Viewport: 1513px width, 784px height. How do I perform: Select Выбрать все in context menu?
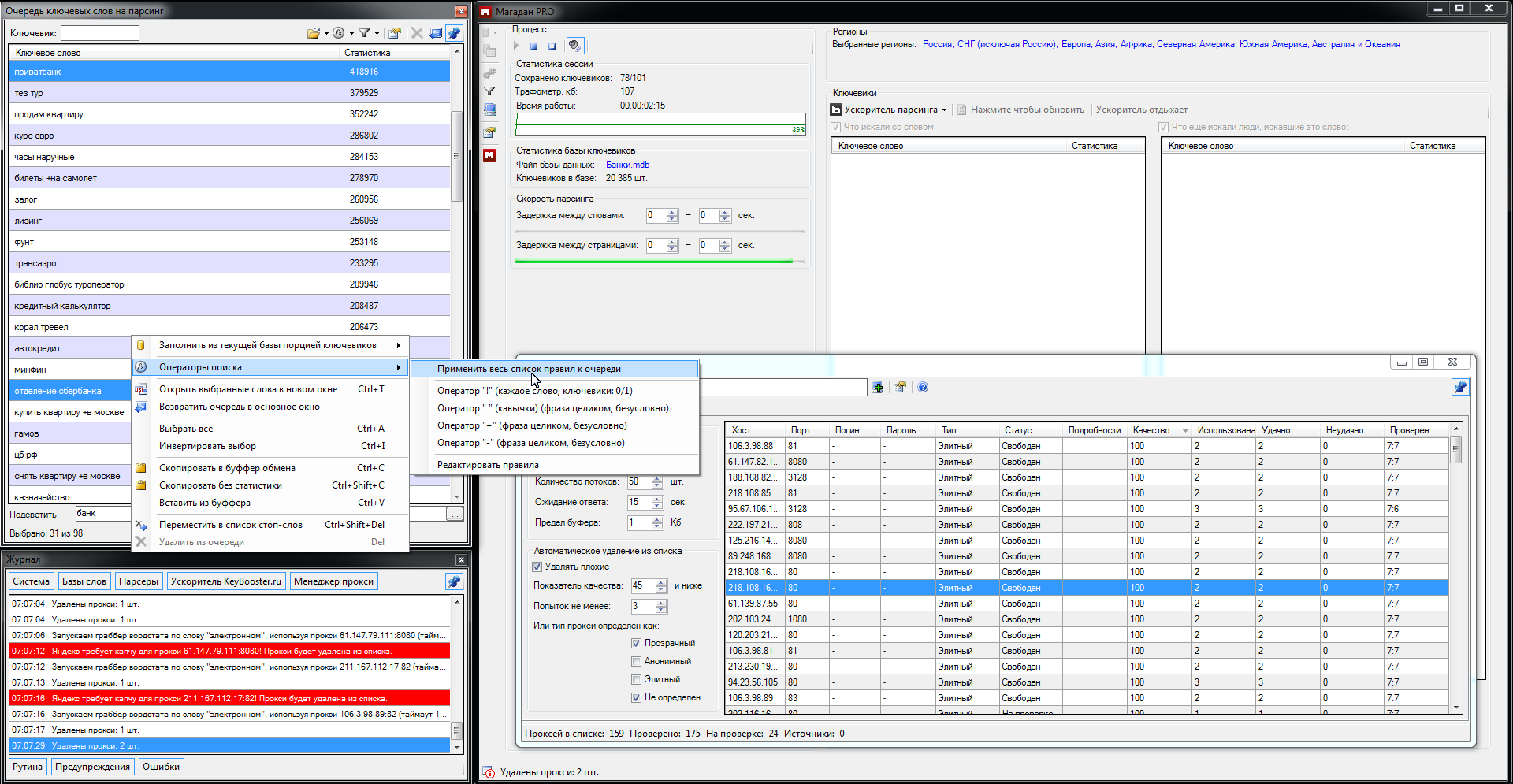[271, 429]
